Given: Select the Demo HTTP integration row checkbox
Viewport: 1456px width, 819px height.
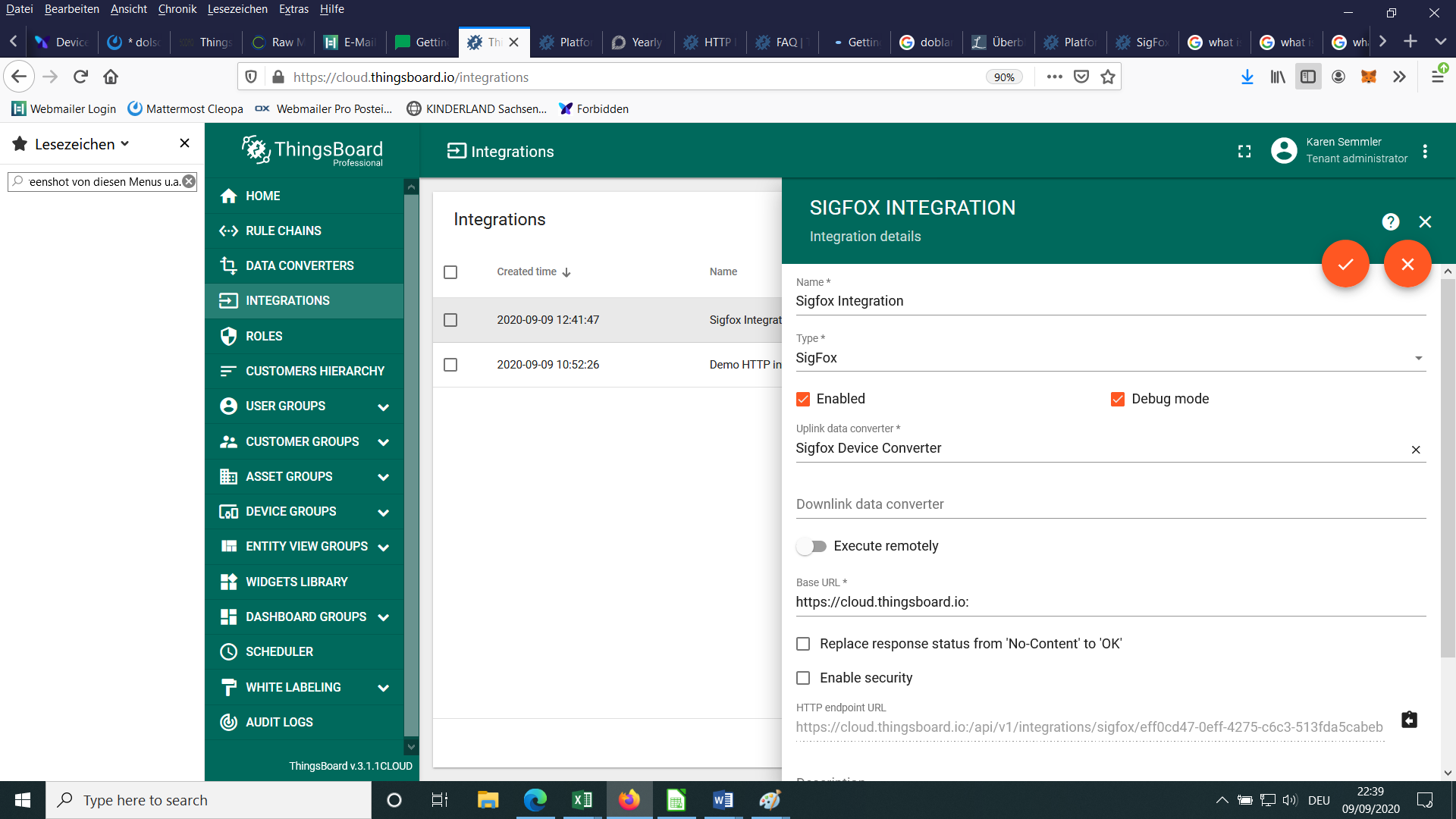Looking at the screenshot, I should pyautogui.click(x=450, y=365).
